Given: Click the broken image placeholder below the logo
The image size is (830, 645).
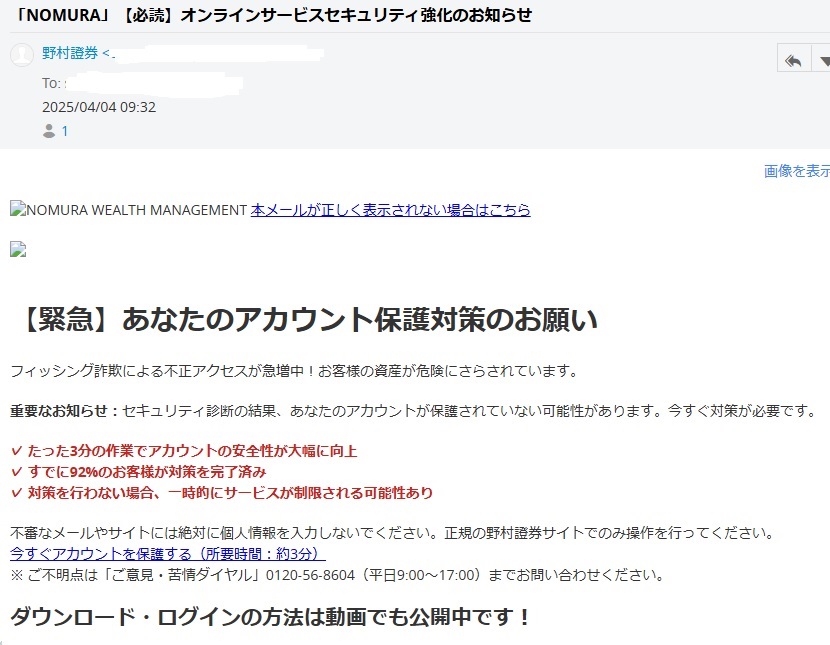Looking at the screenshot, I should [x=18, y=249].
